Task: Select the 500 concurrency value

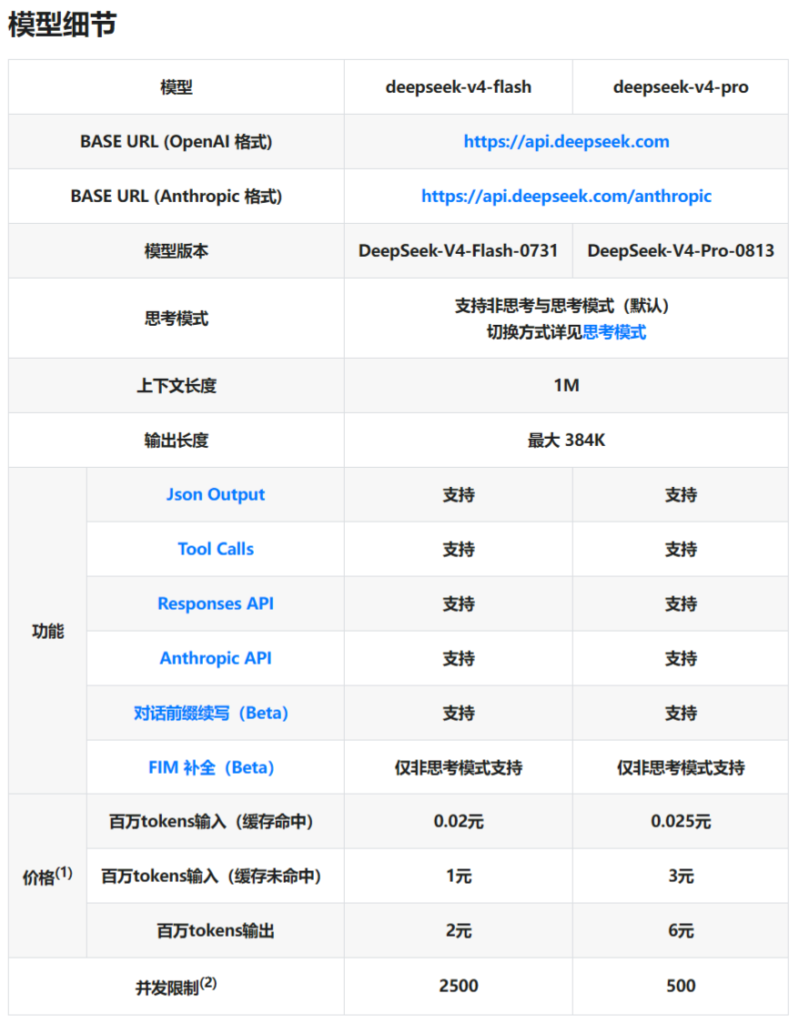Action: click(681, 986)
